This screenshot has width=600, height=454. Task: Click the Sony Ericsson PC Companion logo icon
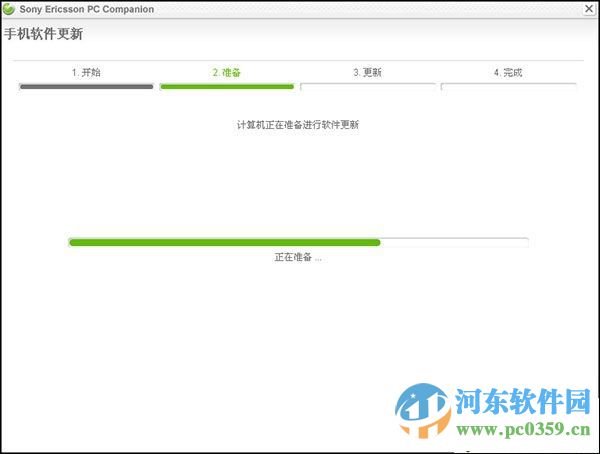[x=8, y=9]
